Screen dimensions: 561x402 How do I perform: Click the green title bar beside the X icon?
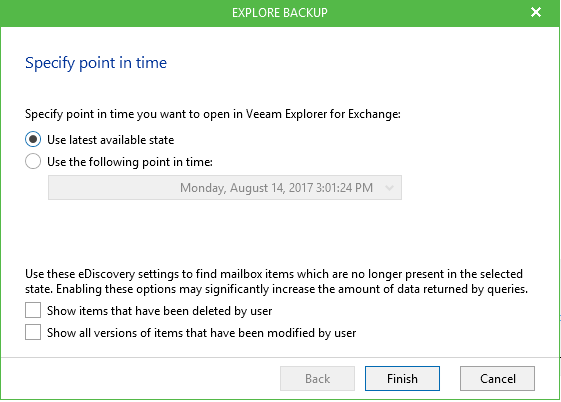click(429, 13)
